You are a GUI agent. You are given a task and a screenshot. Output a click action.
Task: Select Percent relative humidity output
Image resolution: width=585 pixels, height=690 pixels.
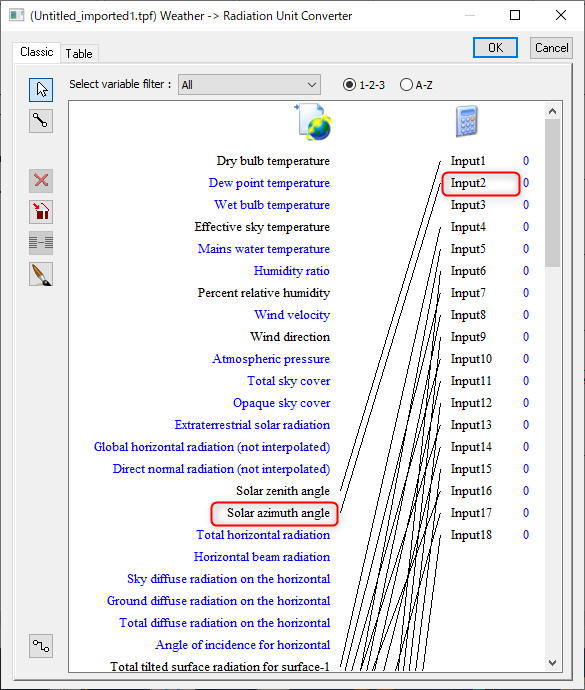coord(264,293)
